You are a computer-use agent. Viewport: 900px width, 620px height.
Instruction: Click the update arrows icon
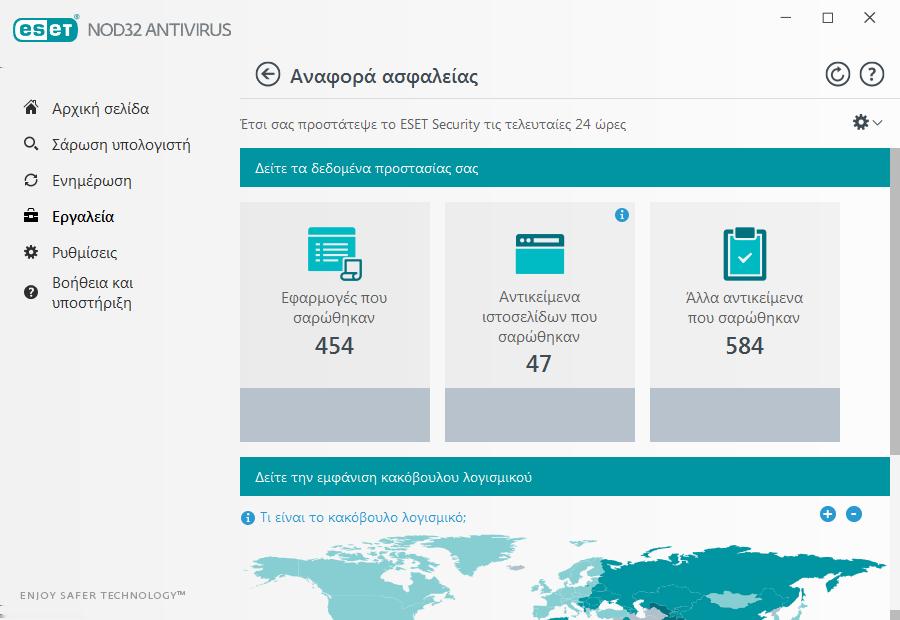tap(31, 180)
